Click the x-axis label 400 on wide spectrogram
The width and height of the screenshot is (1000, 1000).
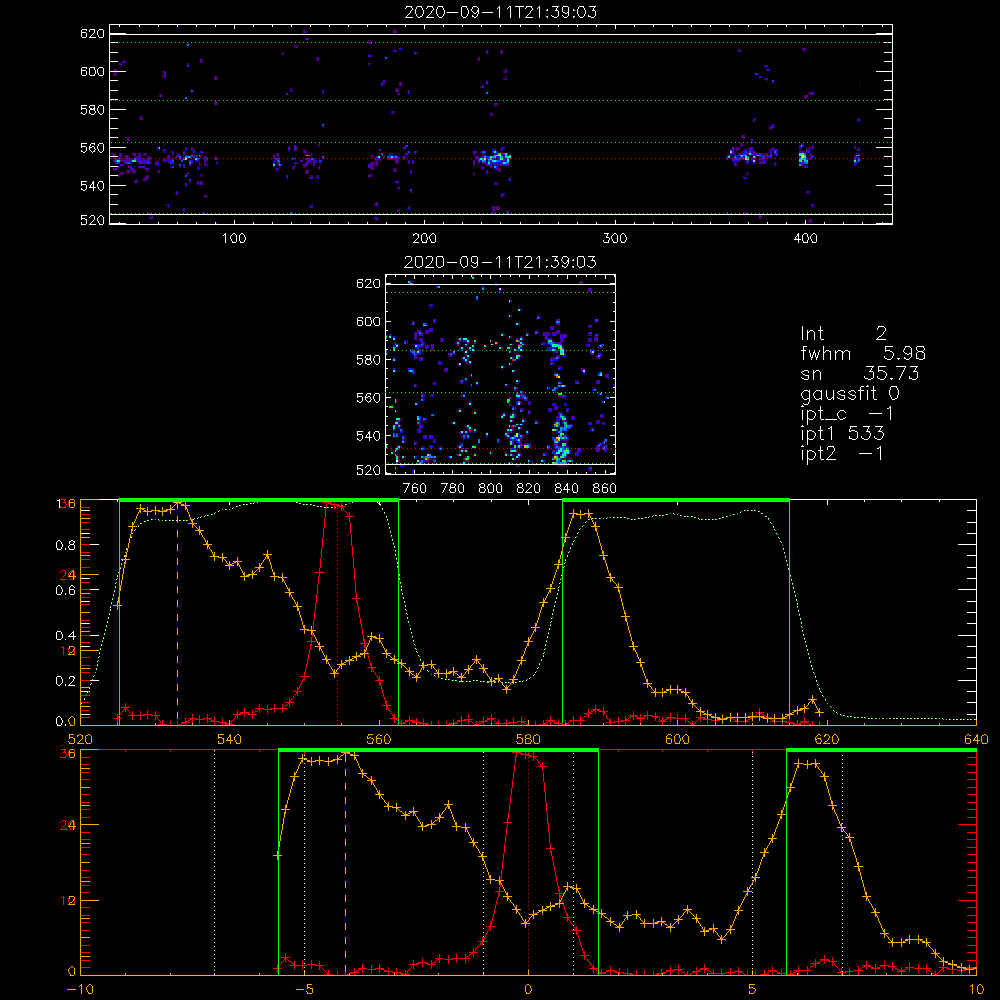805,239
